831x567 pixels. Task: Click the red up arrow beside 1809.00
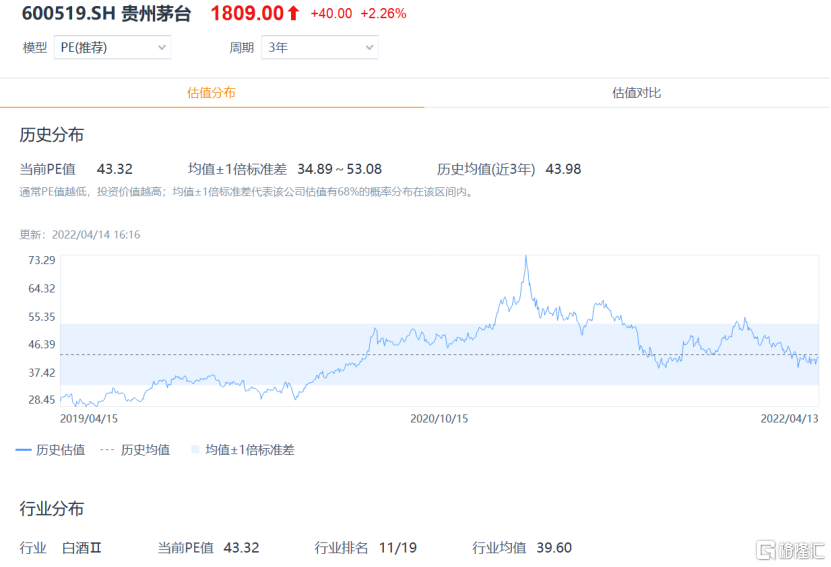[x=294, y=13]
